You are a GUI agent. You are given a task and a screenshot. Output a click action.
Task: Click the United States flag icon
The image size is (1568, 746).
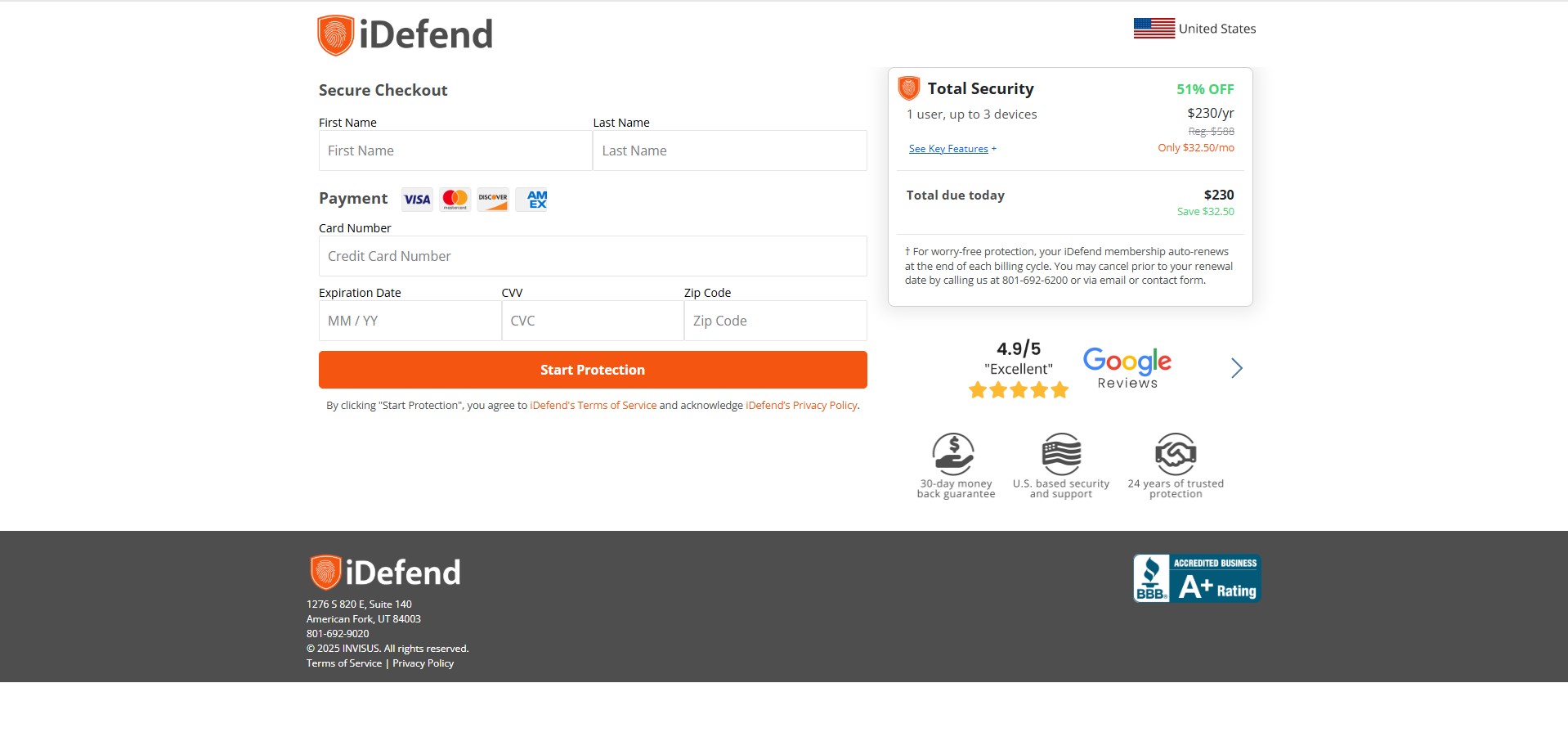pos(1154,29)
